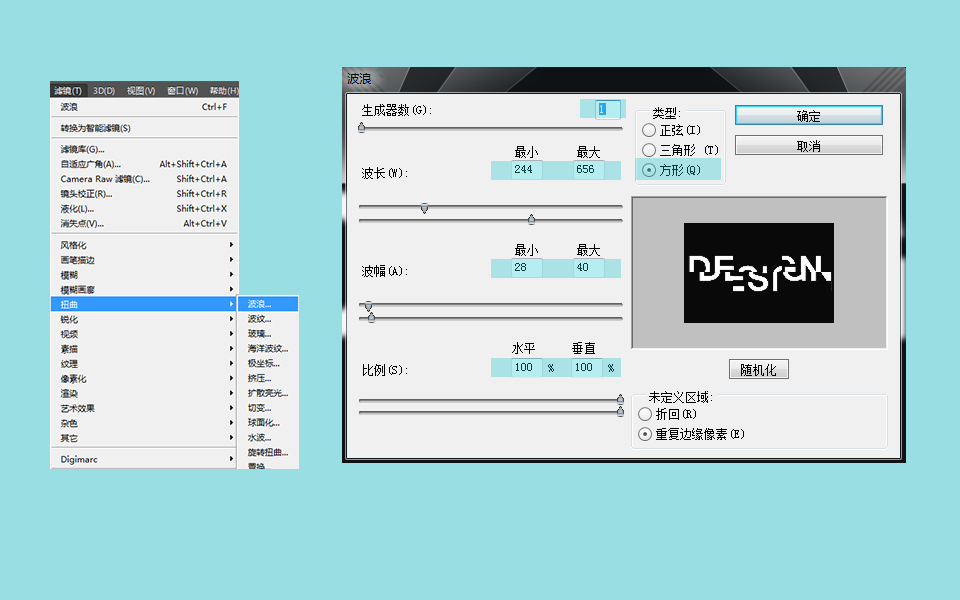Click the wavelength maximum field showing 656
960x600 pixels.
(x=588, y=170)
